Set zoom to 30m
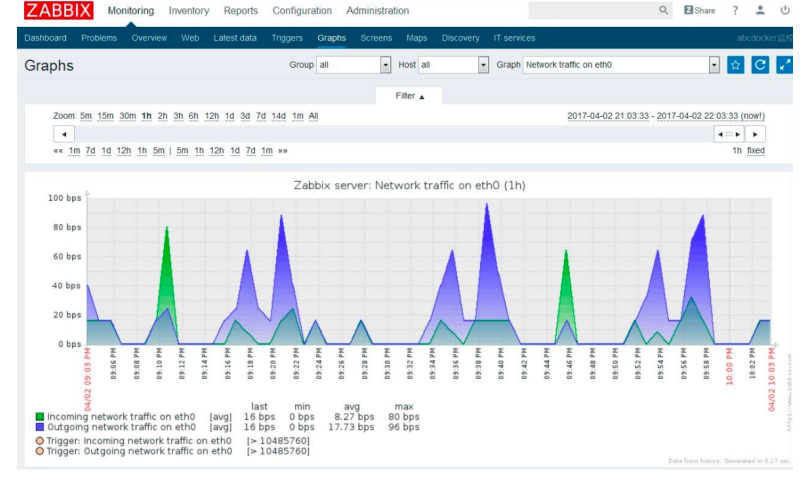Viewport: 807px width, 477px height. point(128,116)
